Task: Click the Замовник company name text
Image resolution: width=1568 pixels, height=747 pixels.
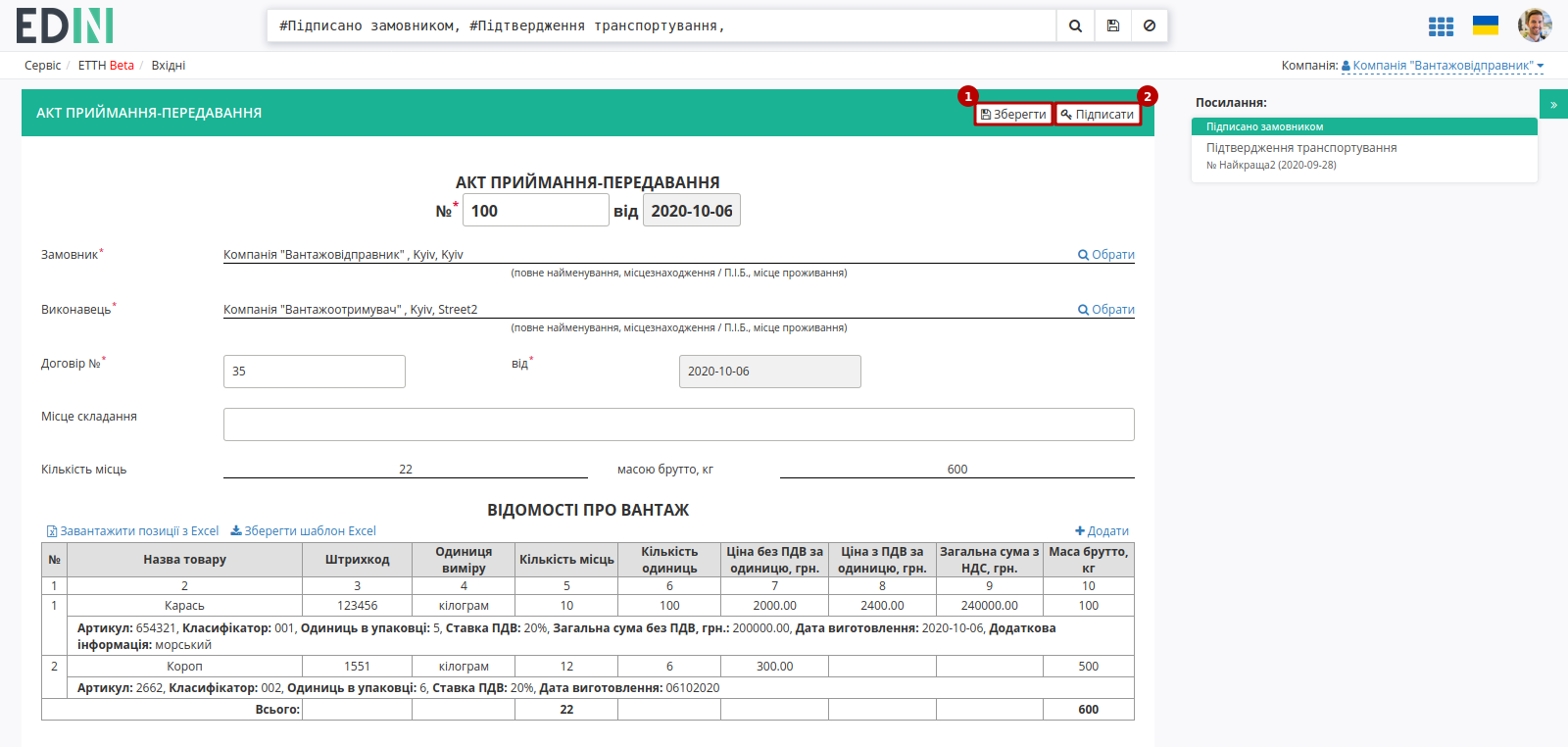Action: (x=343, y=255)
